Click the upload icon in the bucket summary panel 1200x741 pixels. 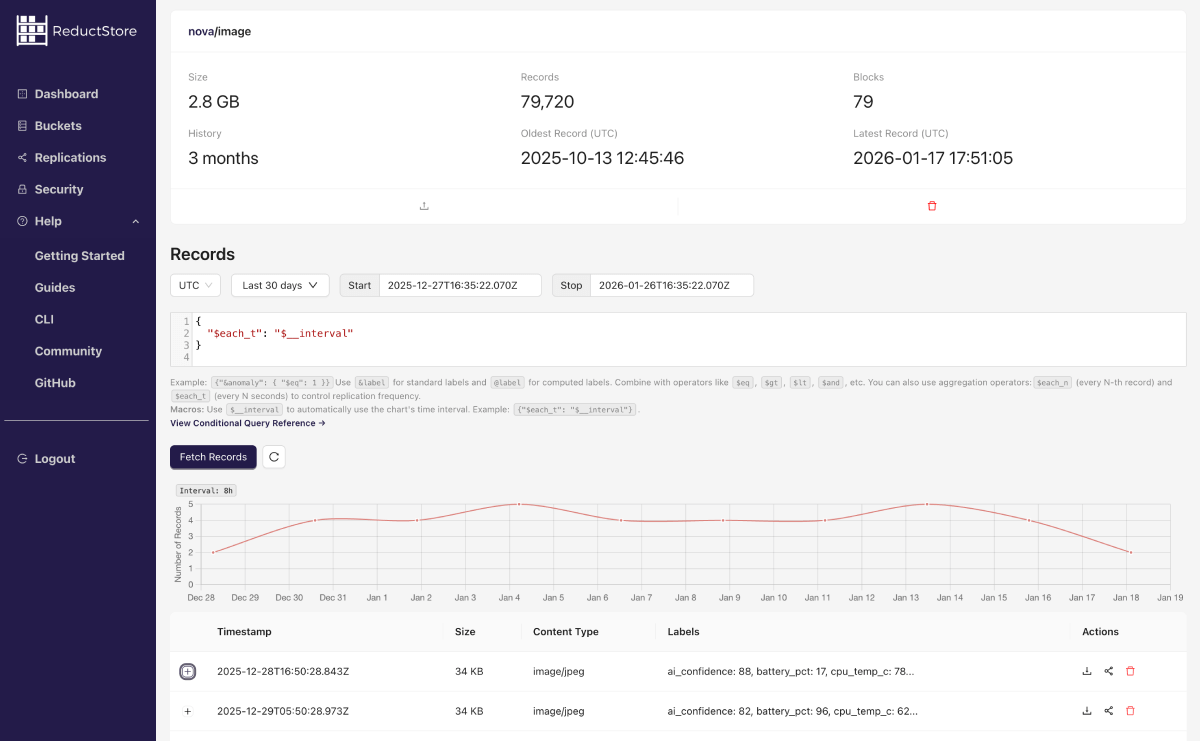pyautogui.click(x=424, y=205)
